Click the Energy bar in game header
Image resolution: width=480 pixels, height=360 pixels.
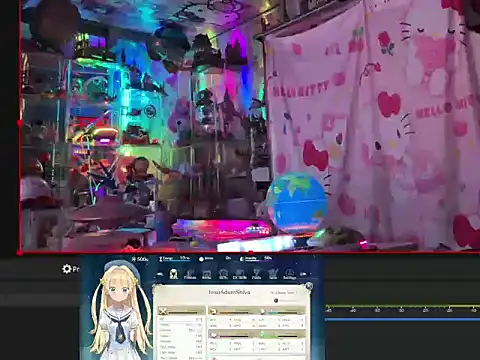click(x=174, y=259)
